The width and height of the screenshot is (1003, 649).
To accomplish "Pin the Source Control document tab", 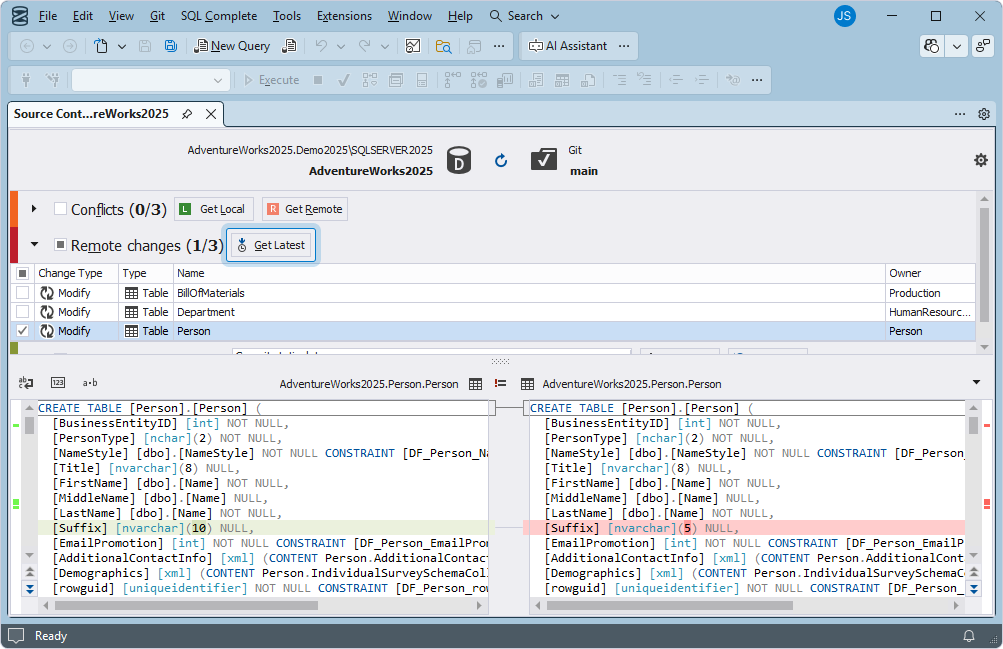I will (x=187, y=114).
